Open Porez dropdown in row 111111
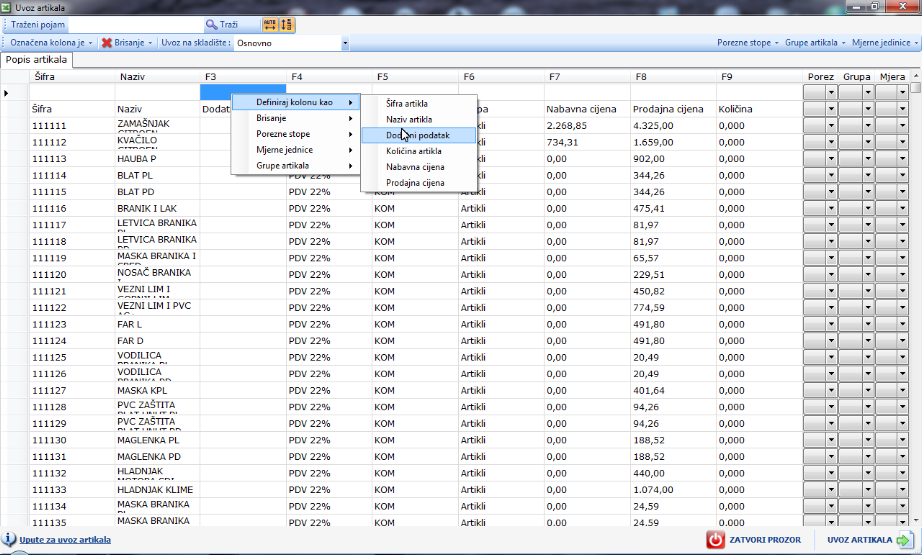Viewport: 922px width, 555px height. (x=831, y=126)
